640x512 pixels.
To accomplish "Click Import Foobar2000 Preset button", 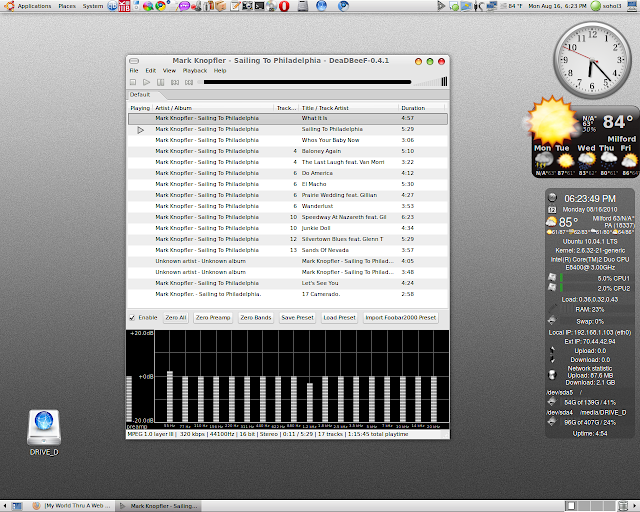I will click(401, 318).
